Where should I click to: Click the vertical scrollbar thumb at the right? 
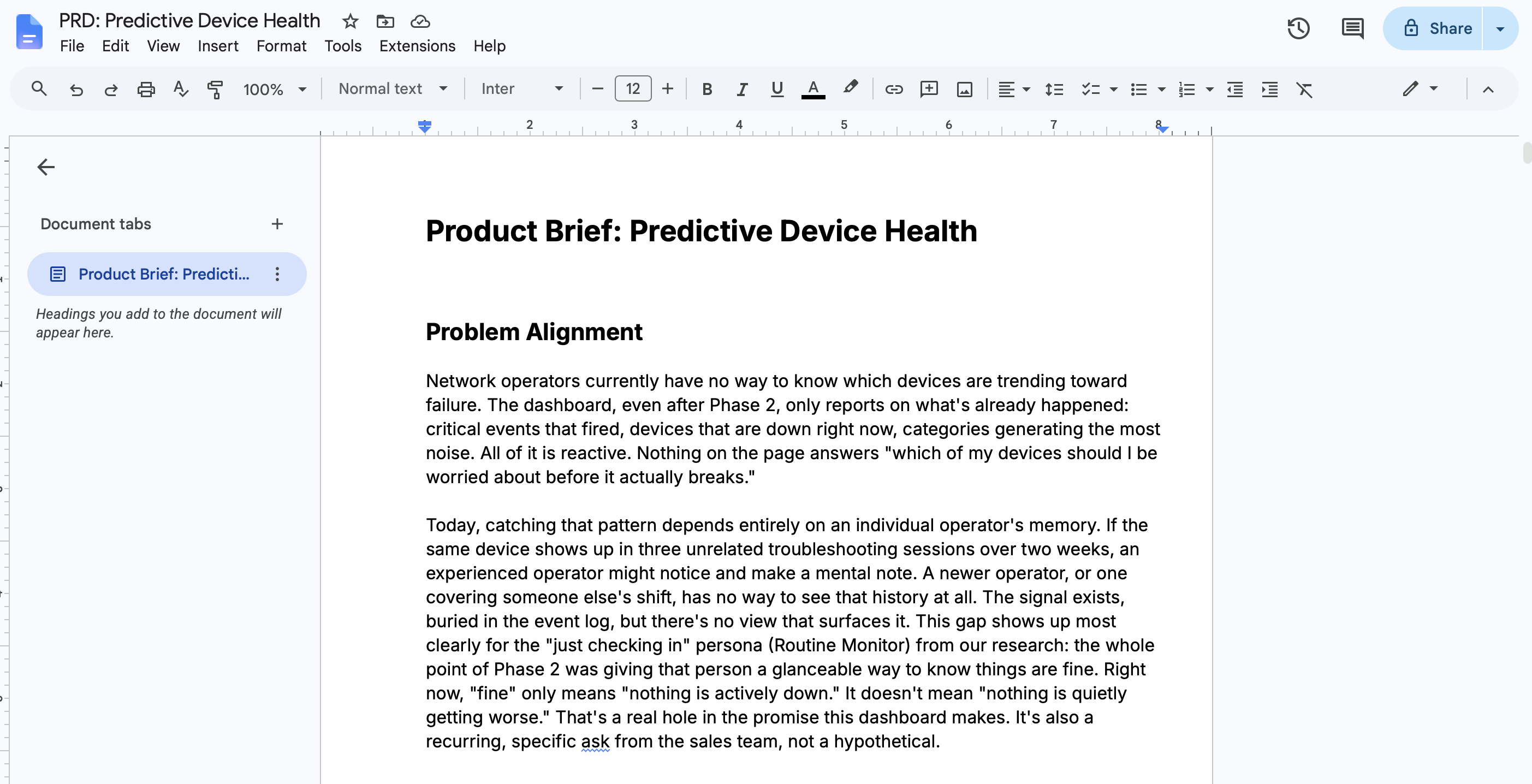[1527, 152]
